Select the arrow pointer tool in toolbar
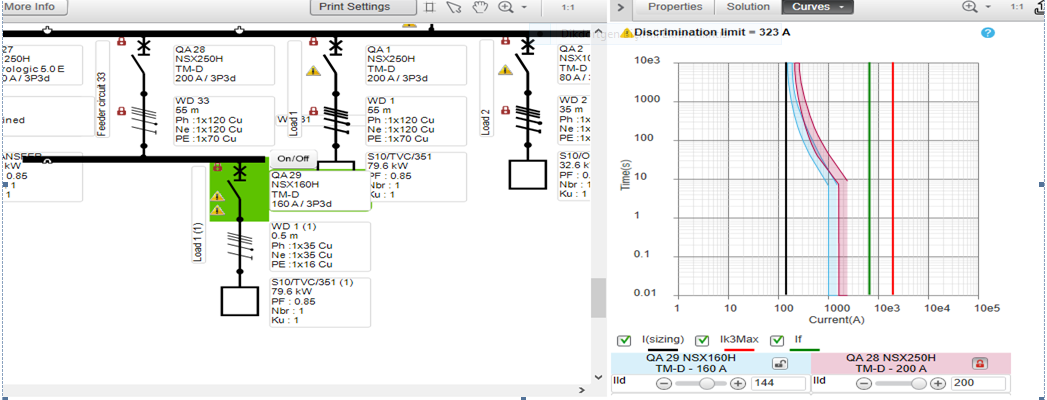This screenshot has height=400, width=1047. (x=454, y=7)
